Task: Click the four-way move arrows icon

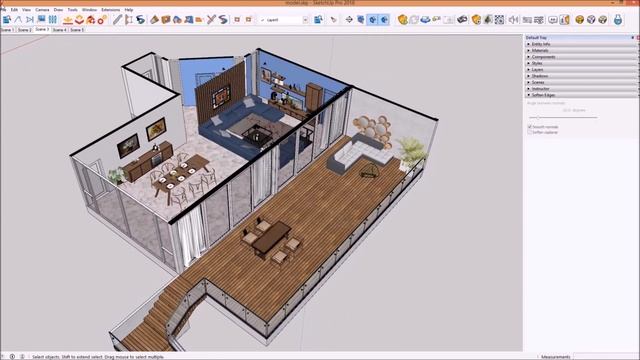Action: point(349,19)
